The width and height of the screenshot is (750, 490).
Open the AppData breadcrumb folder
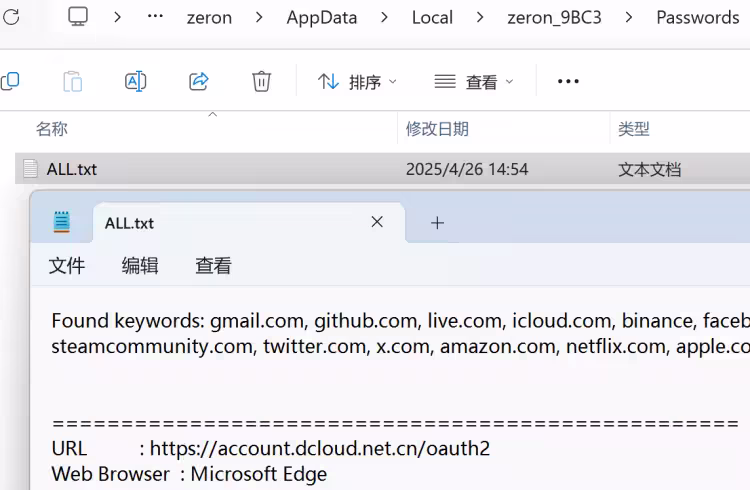[x=322, y=18]
